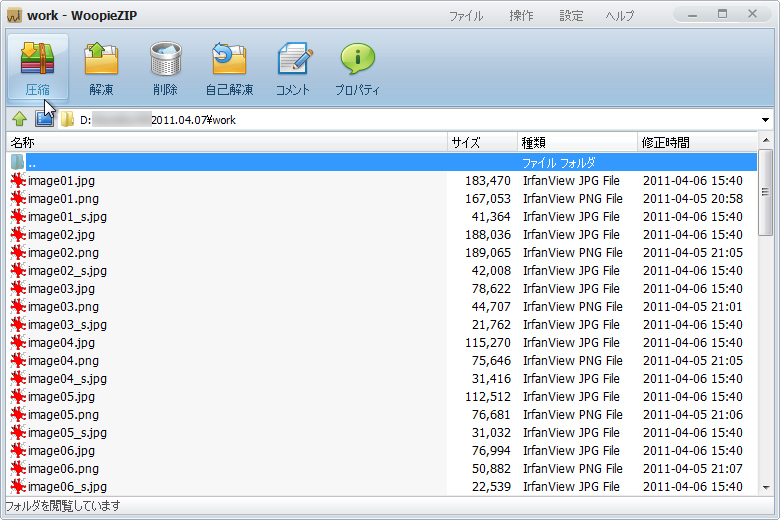Sort by 修正時間 column header

click(697, 143)
